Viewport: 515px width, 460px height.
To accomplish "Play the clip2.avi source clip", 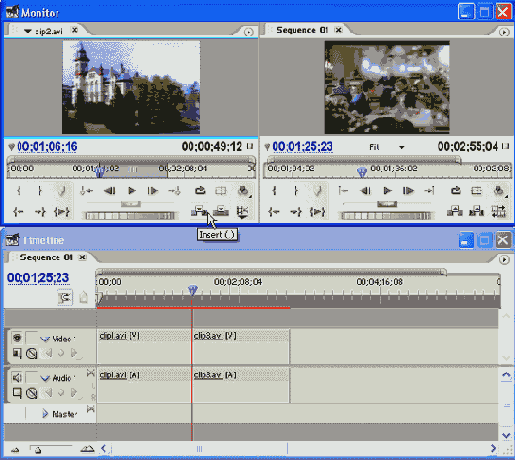I will 132,191.
